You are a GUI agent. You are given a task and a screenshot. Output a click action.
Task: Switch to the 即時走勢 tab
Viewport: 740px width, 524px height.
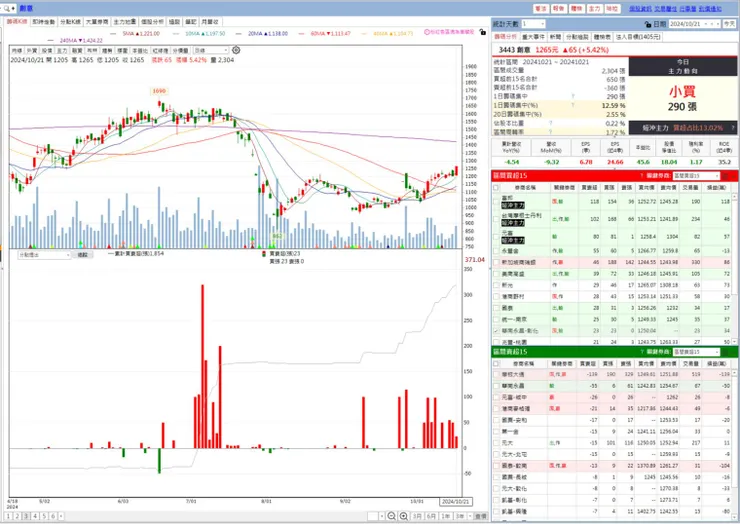pyautogui.click(x=43, y=22)
